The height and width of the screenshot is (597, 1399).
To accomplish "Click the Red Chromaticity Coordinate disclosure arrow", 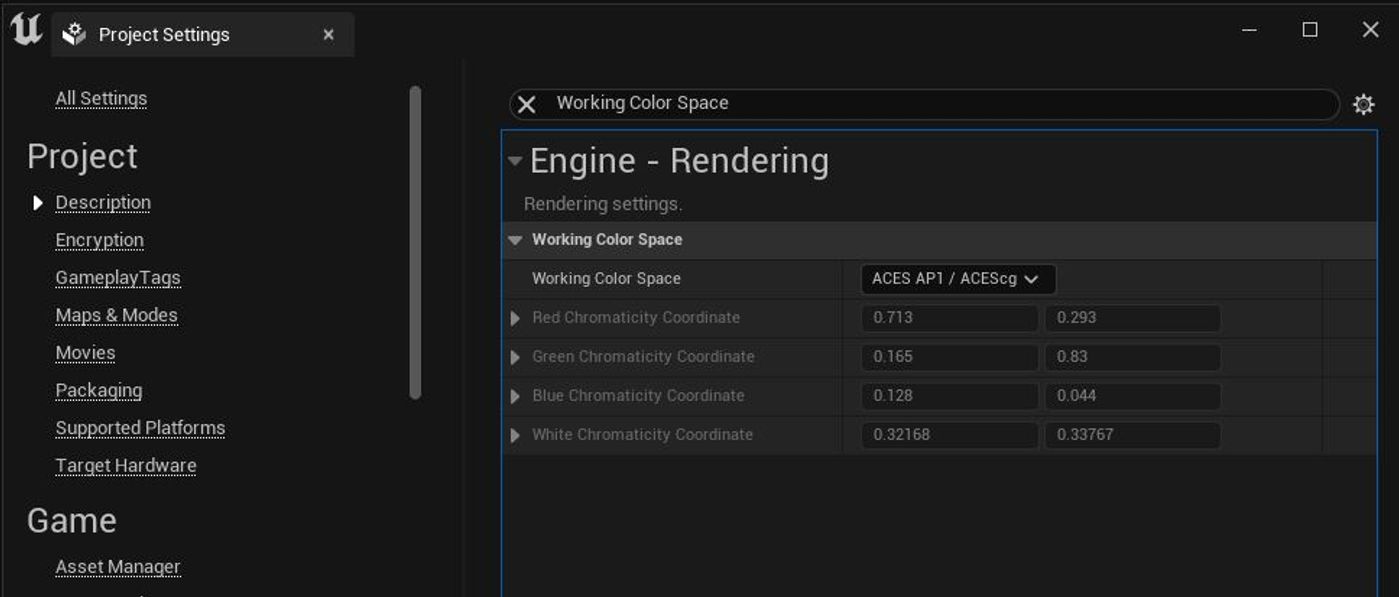I will pos(515,317).
